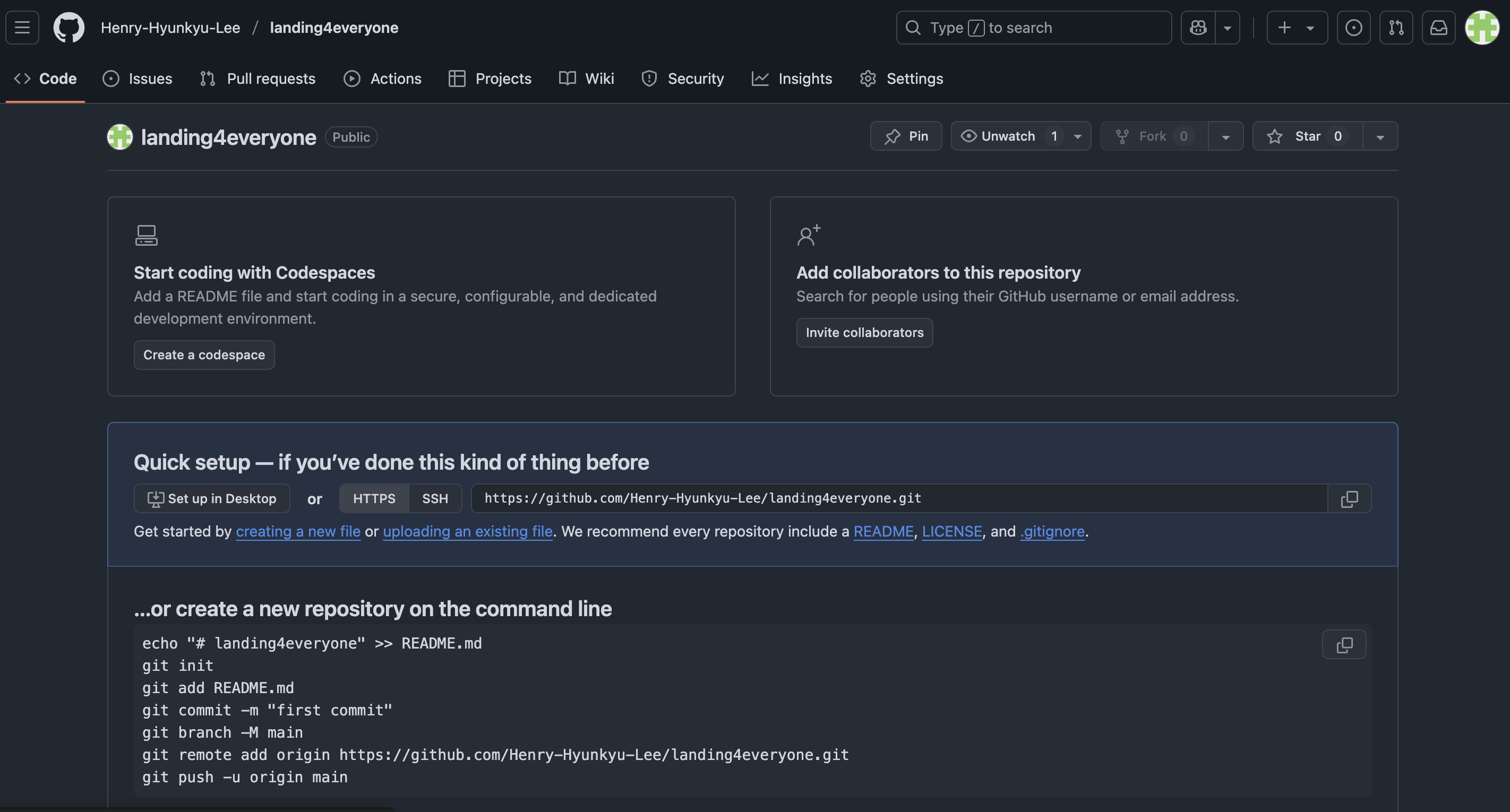Copy the clone URL to clipboard
This screenshot has width=1510, height=812.
click(1349, 498)
